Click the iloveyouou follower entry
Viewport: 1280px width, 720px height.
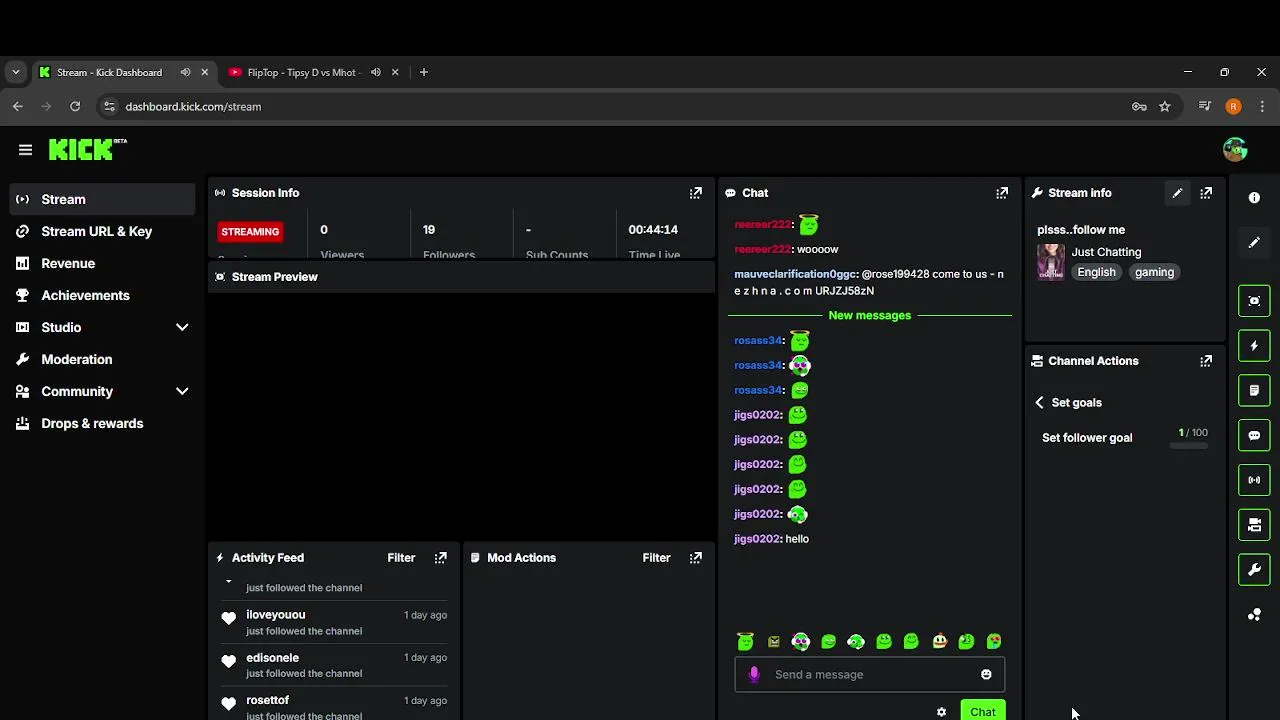click(x=334, y=622)
